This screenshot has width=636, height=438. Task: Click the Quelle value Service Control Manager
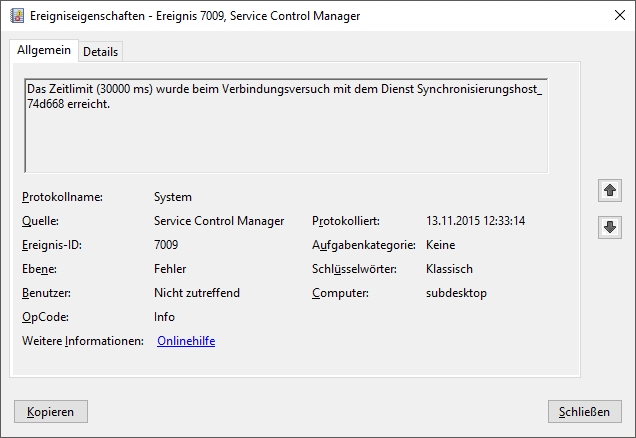(219, 221)
